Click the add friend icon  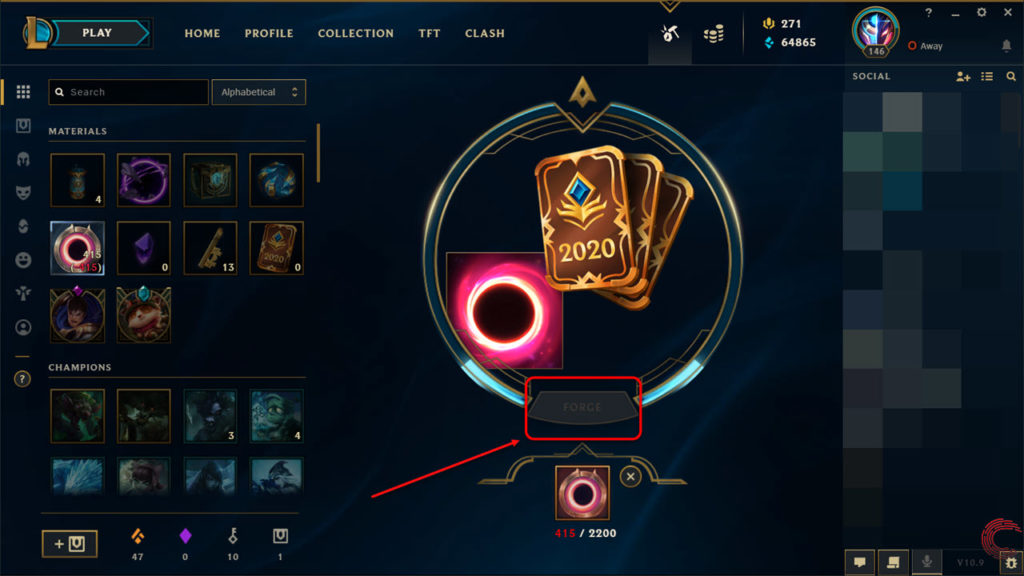(963, 76)
